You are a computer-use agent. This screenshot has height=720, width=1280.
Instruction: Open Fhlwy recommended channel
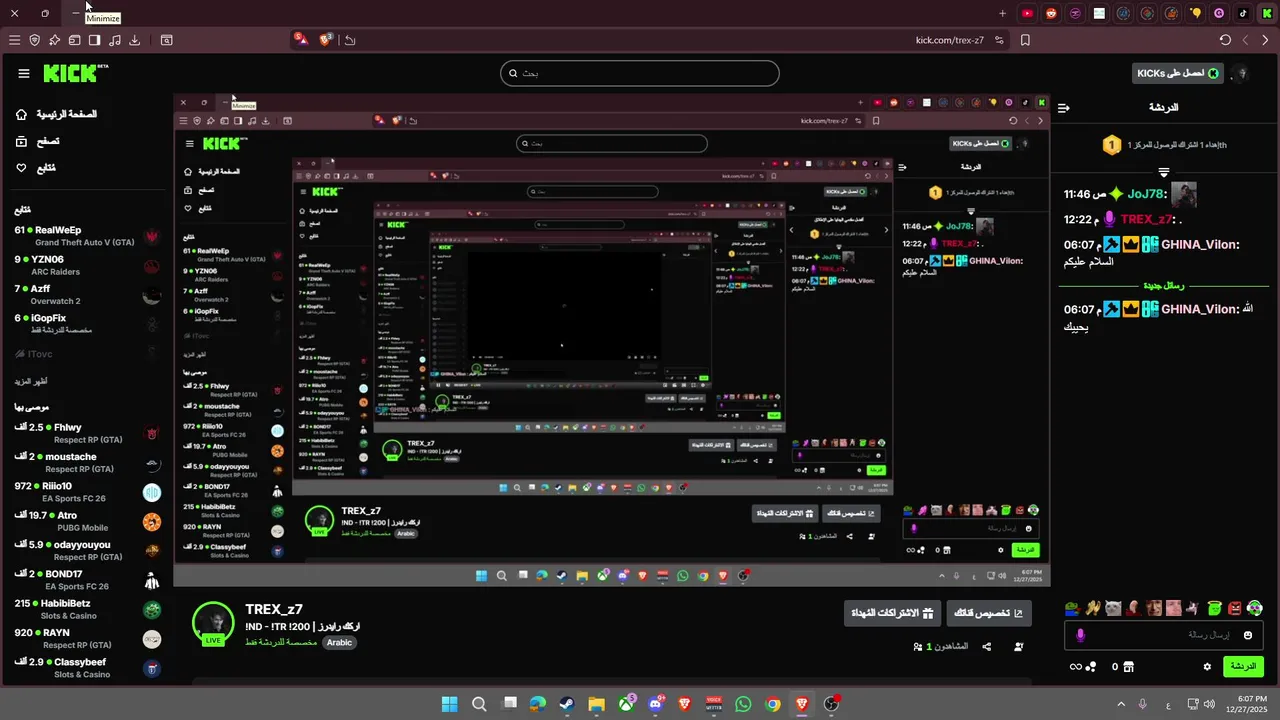[87, 433]
